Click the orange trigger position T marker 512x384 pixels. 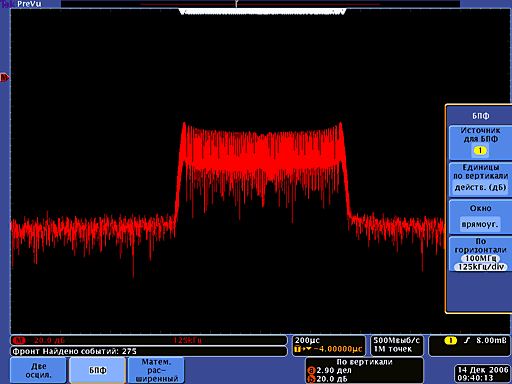[x=236, y=4]
